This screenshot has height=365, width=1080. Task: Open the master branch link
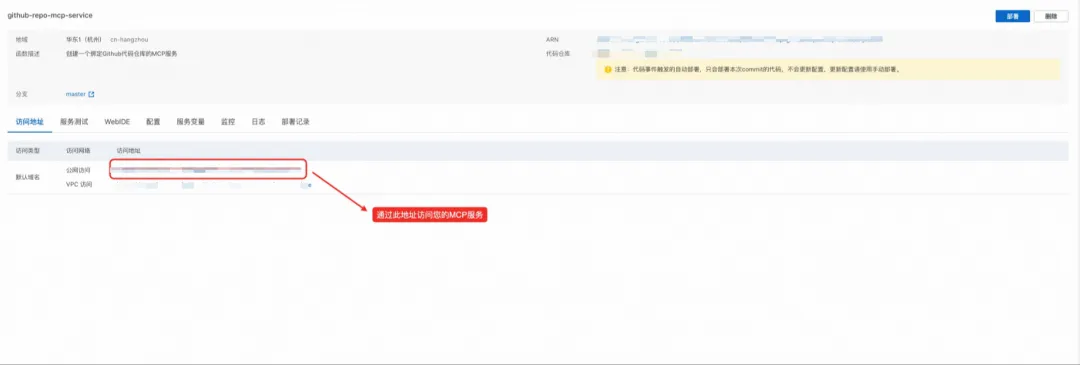pos(75,94)
